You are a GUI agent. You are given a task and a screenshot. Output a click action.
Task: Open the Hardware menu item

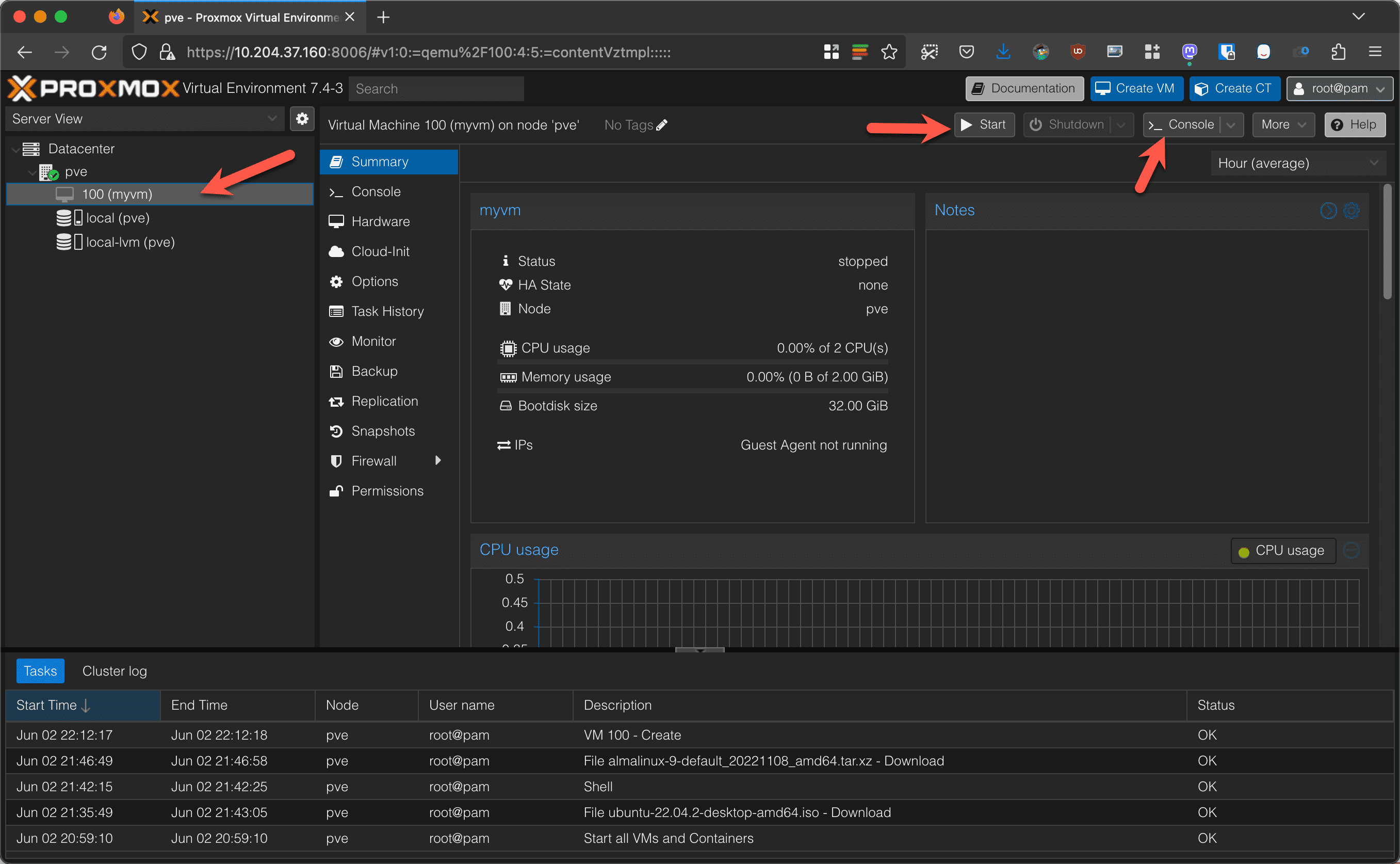(x=388, y=221)
